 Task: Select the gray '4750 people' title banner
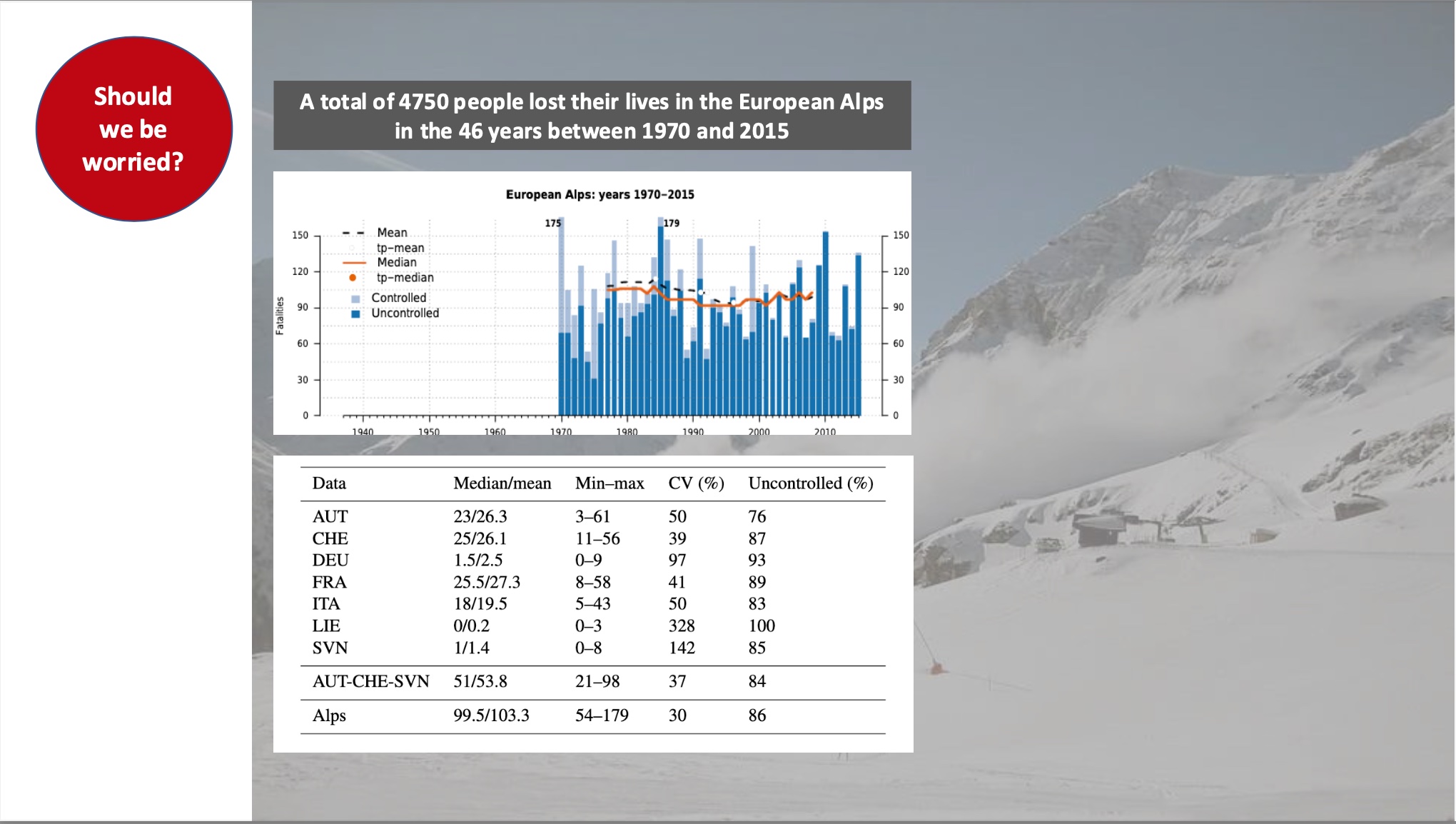[x=592, y=116]
